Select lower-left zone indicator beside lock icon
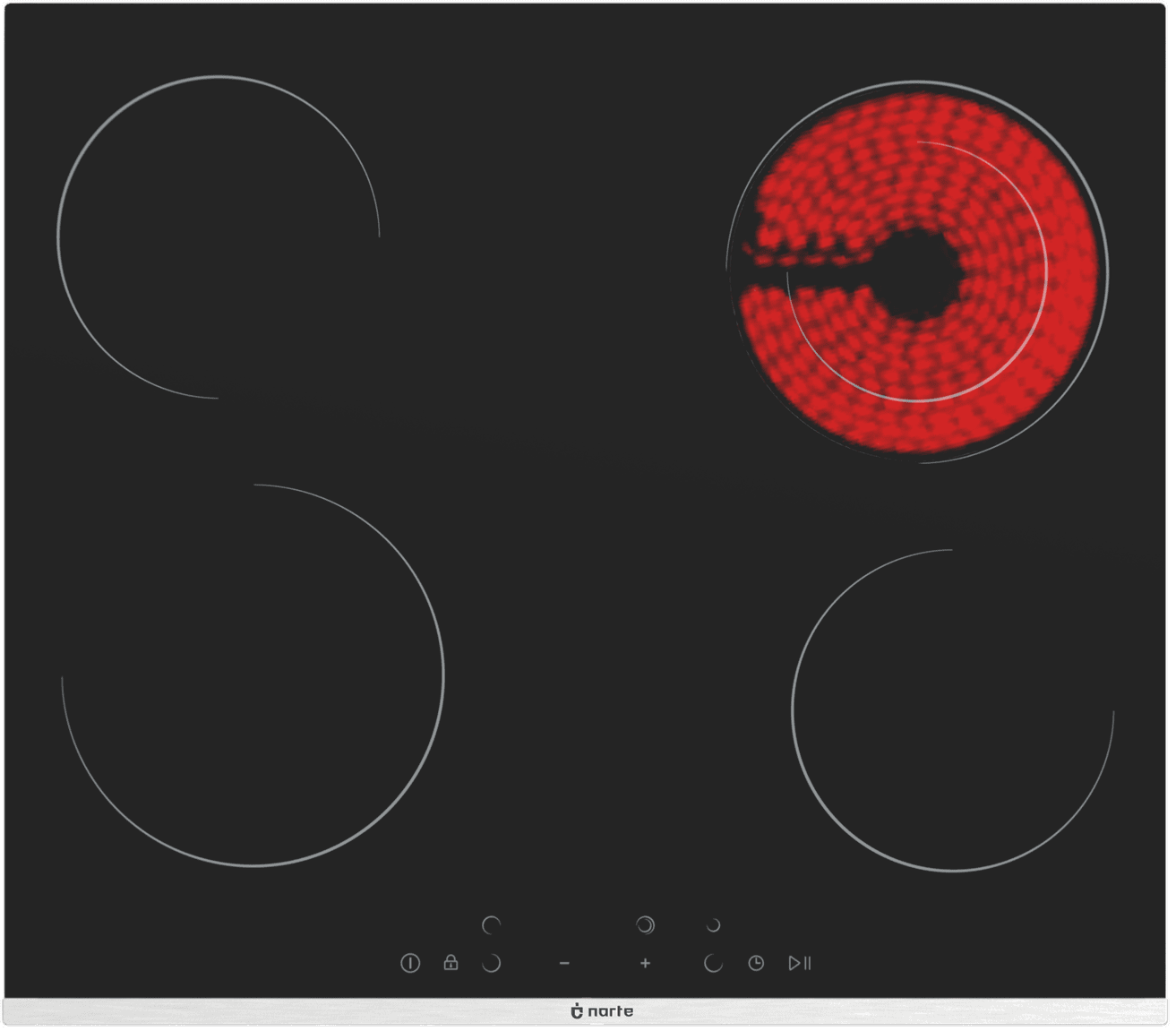Screen dimensions: 1176x1031 (491, 963)
